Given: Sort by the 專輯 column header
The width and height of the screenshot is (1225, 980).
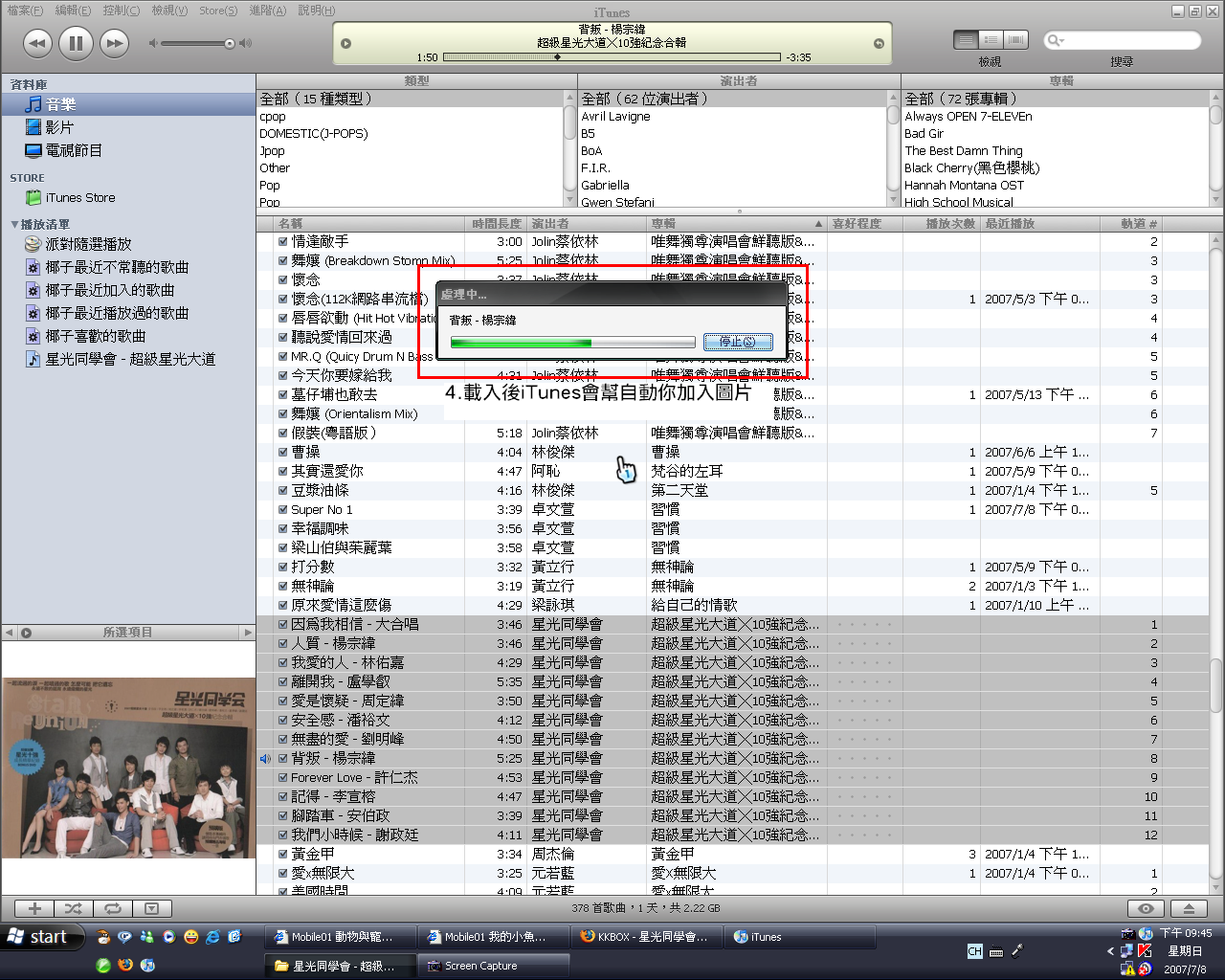Looking at the screenshot, I should (x=737, y=224).
